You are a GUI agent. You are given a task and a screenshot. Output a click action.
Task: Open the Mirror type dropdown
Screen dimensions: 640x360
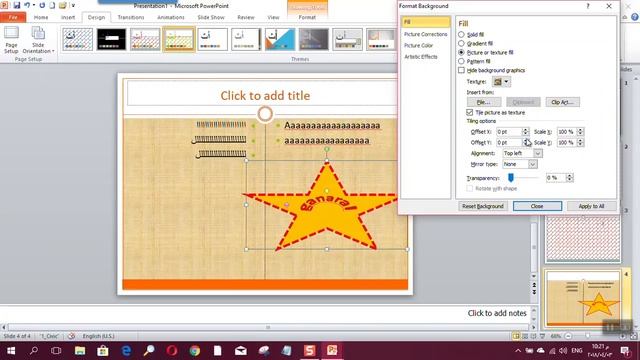coord(520,164)
